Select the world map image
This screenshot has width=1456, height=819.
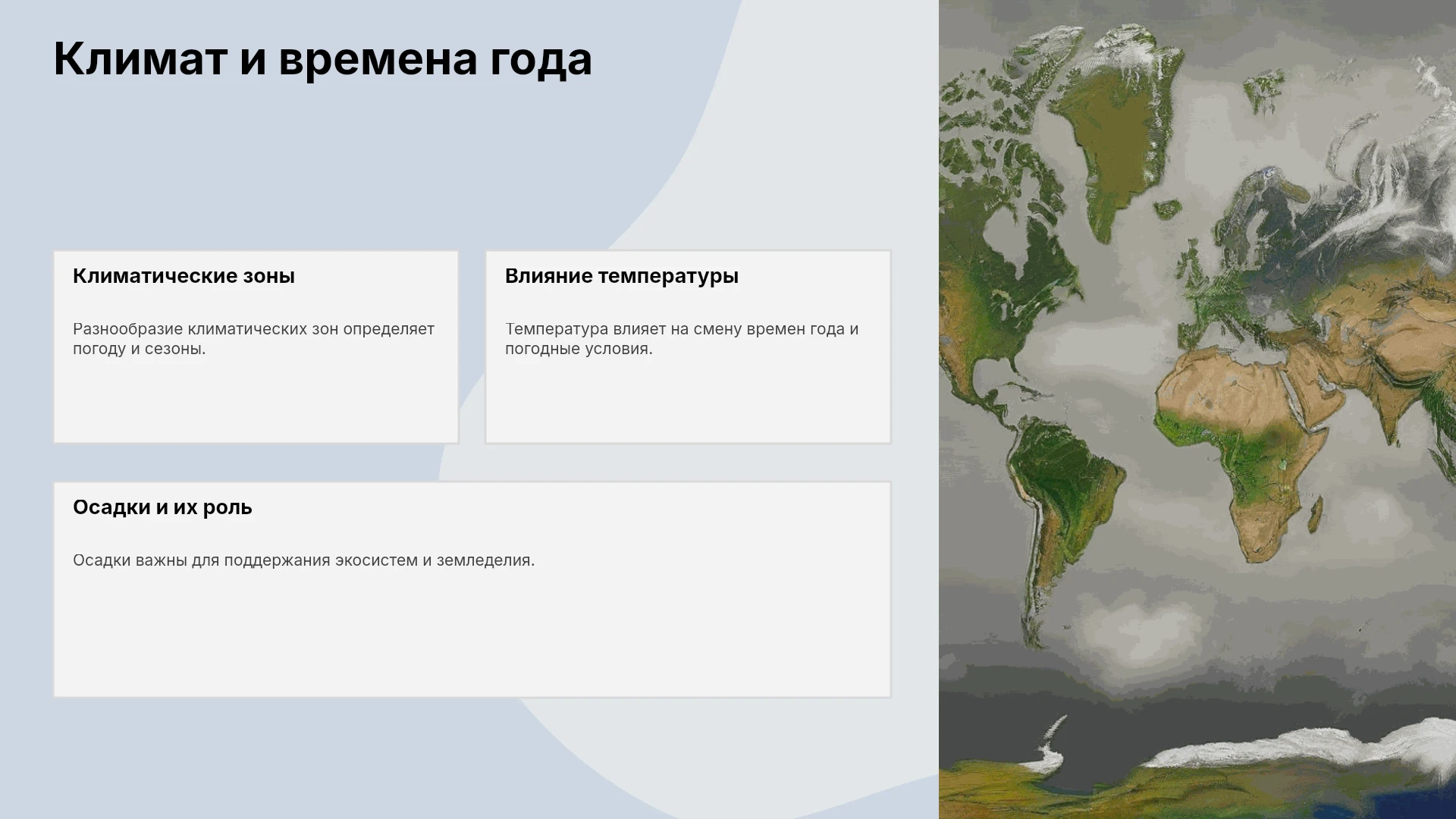click(x=1197, y=409)
